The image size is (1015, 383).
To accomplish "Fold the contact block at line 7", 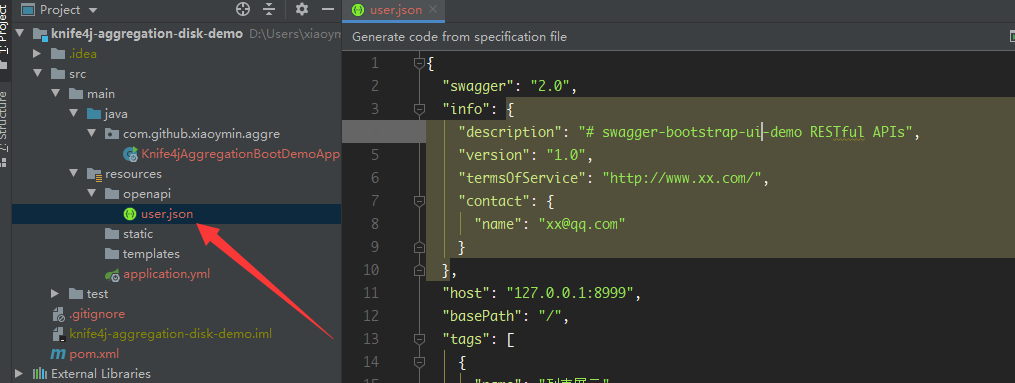I will 419,201.
